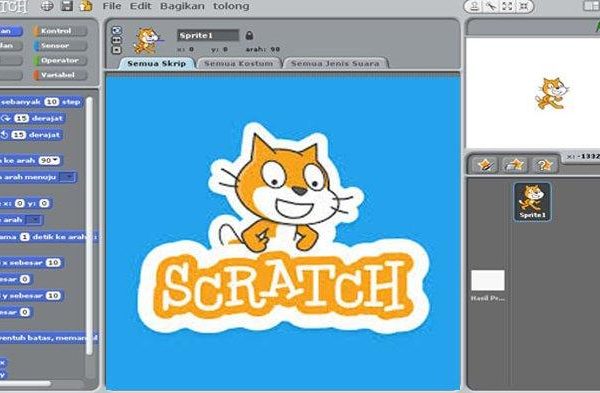Image resolution: width=600 pixels, height=393 pixels.
Task: Switch stage view mode at top right
Action: [x=591, y=6]
